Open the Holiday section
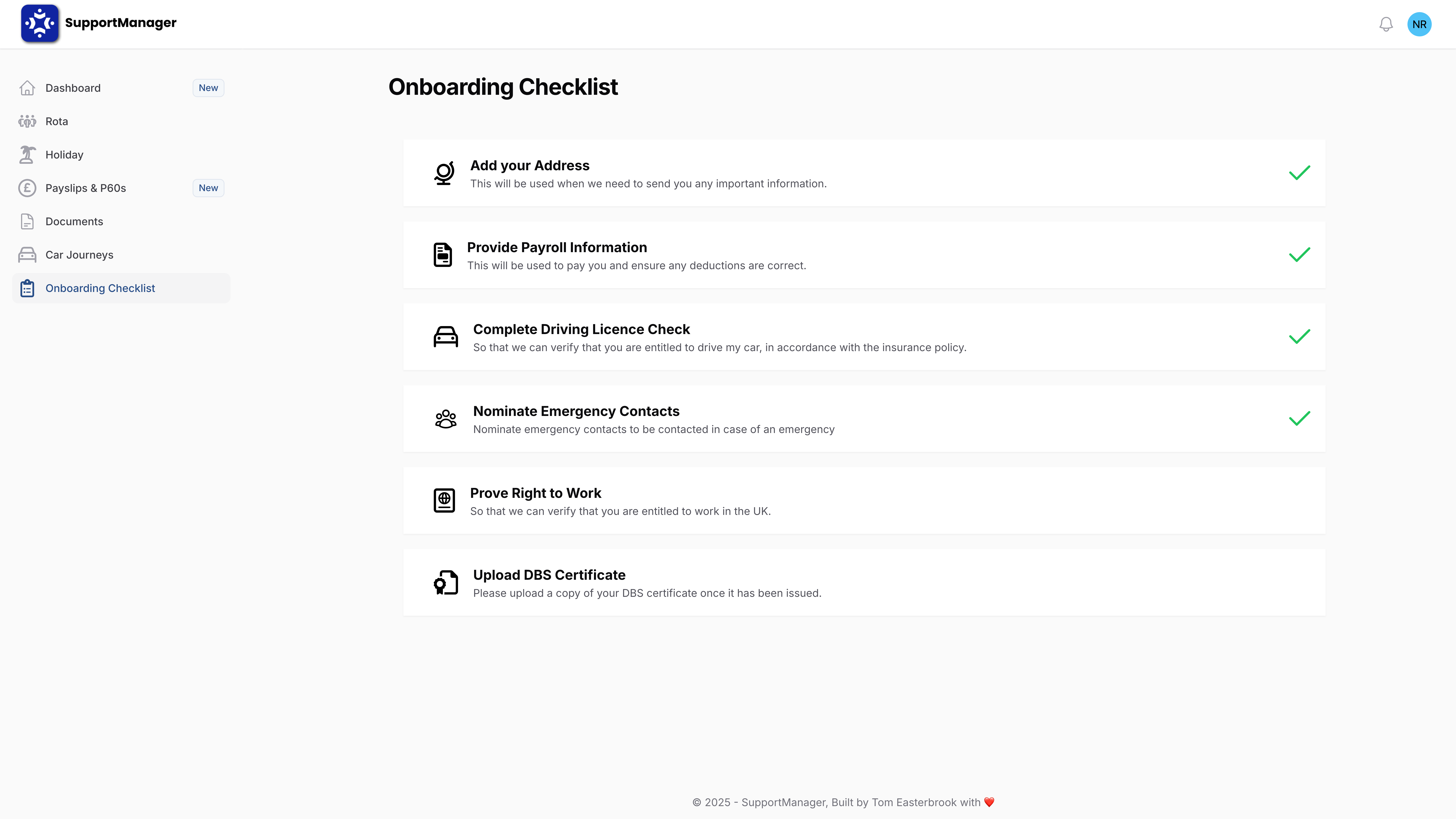This screenshot has height=819, width=1456. (121, 155)
